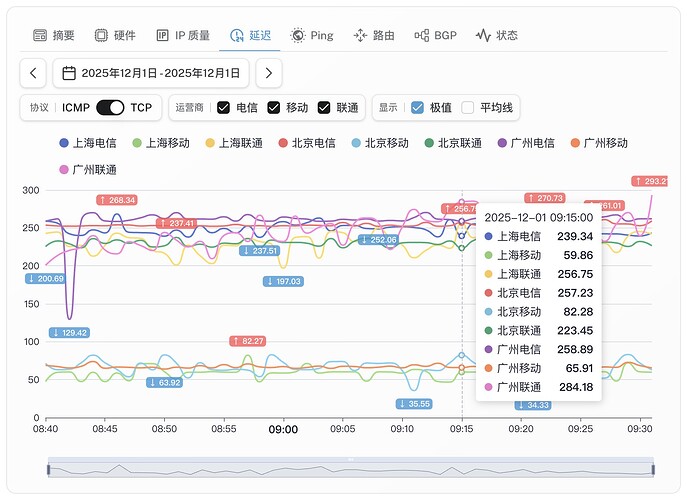The image size is (687, 500).
Task: Toggle the ICMP/TCP protocol switch
Action: tap(110, 107)
